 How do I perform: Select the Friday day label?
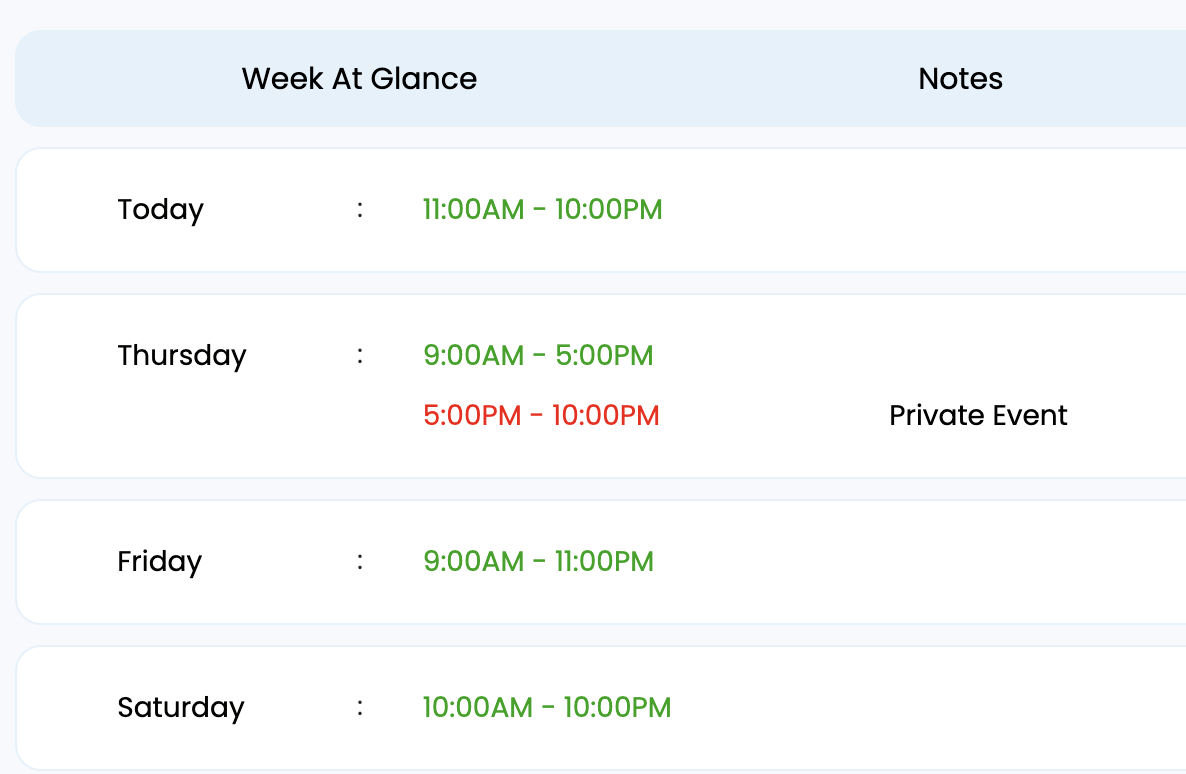[x=159, y=561]
